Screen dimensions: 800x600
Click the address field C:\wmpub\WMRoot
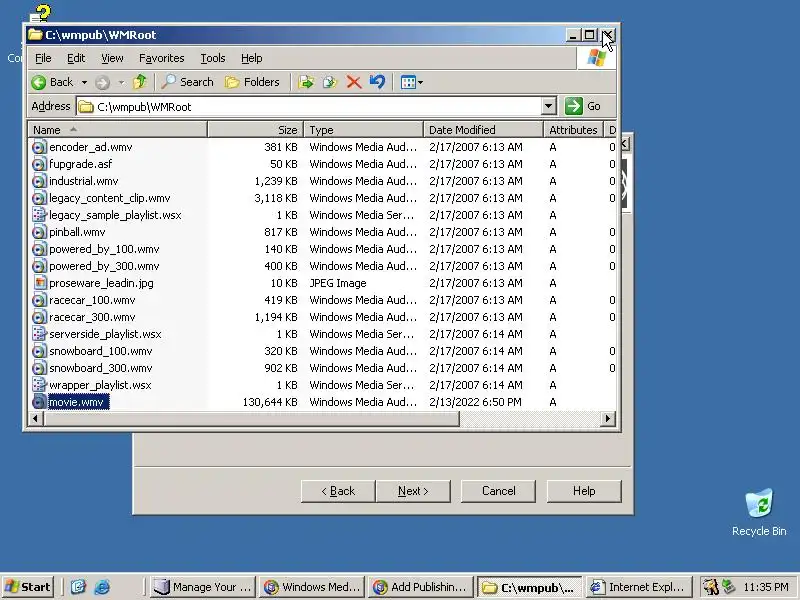tap(309, 106)
